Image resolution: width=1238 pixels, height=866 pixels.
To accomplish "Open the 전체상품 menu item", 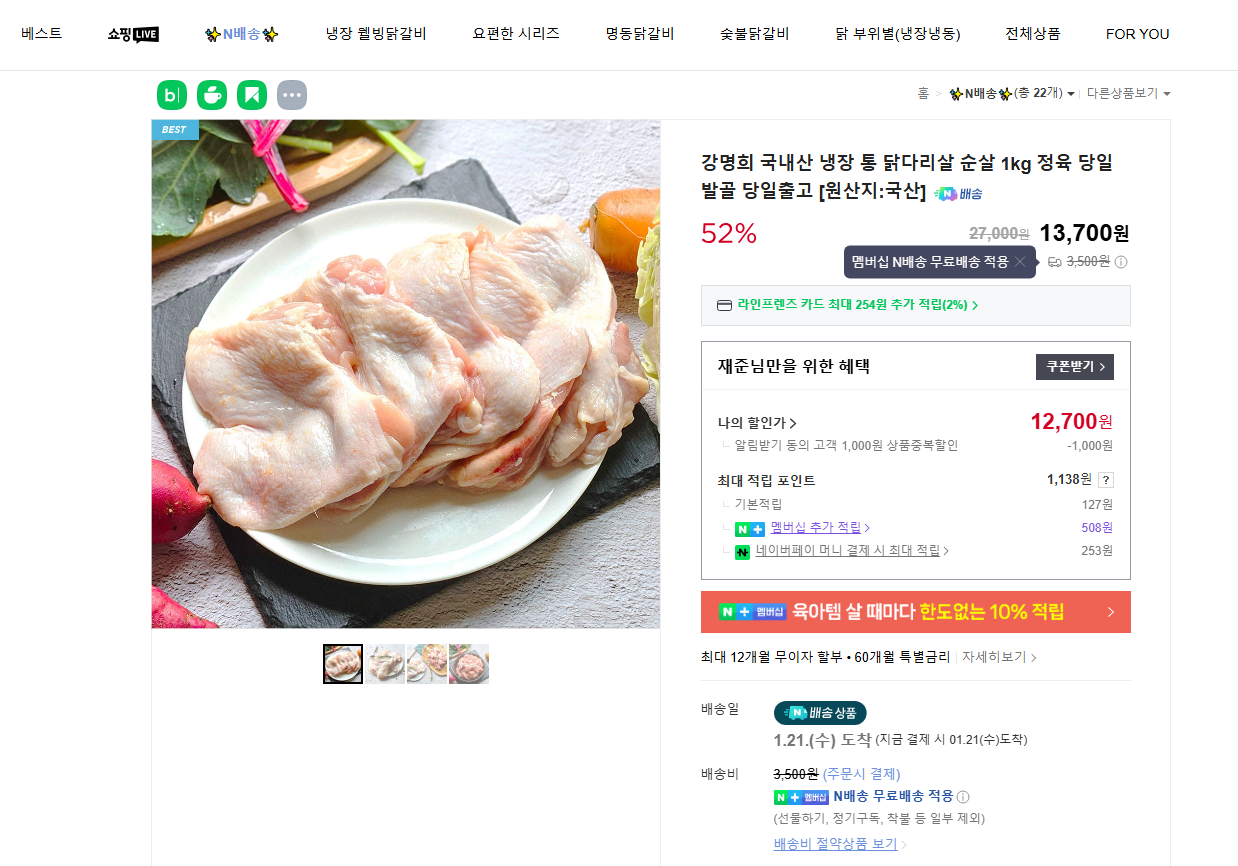I will (1032, 34).
